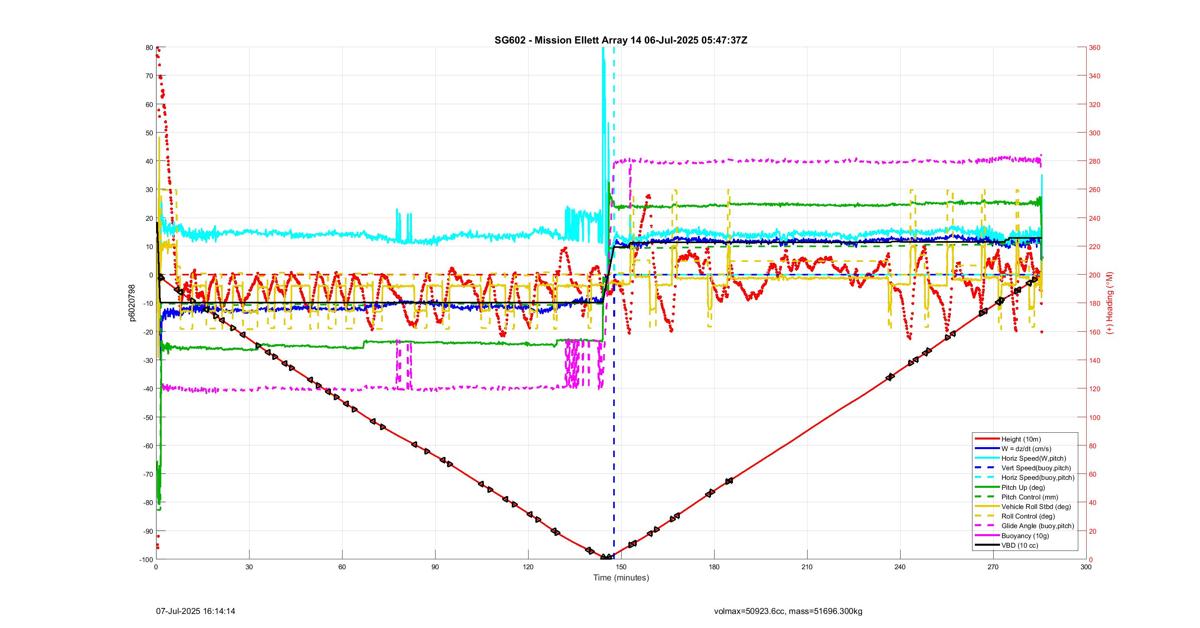Click the right heading axis tick '280'

(1095, 161)
